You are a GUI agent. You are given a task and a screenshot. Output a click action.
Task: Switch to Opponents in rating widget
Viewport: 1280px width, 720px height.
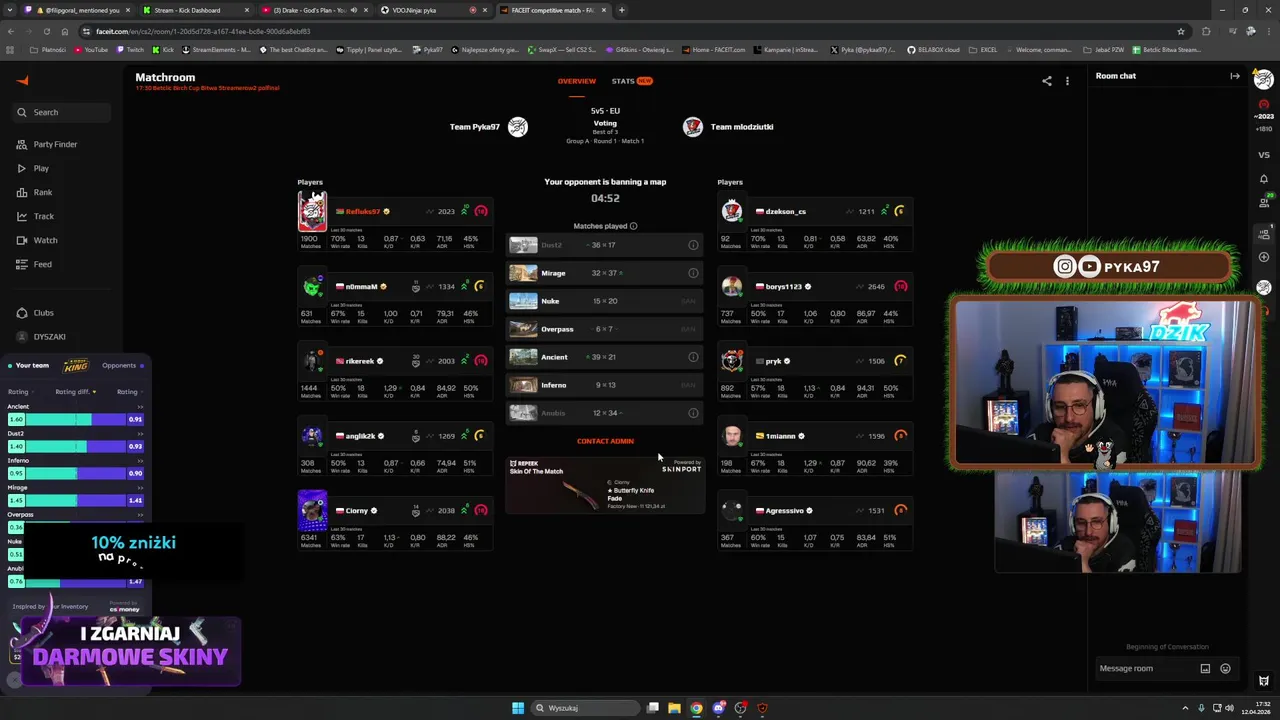tap(122, 365)
